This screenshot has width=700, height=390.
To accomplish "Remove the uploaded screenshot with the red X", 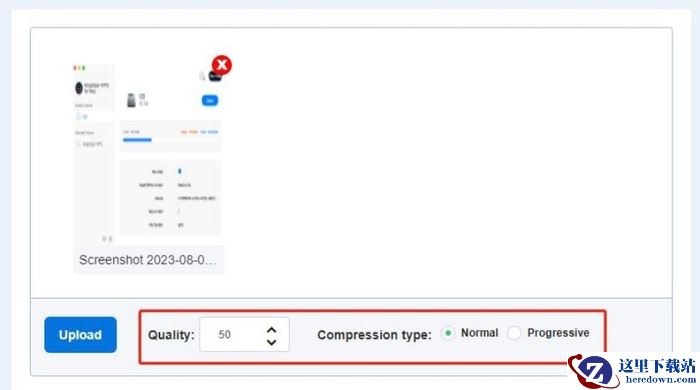I will coord(222,65).
